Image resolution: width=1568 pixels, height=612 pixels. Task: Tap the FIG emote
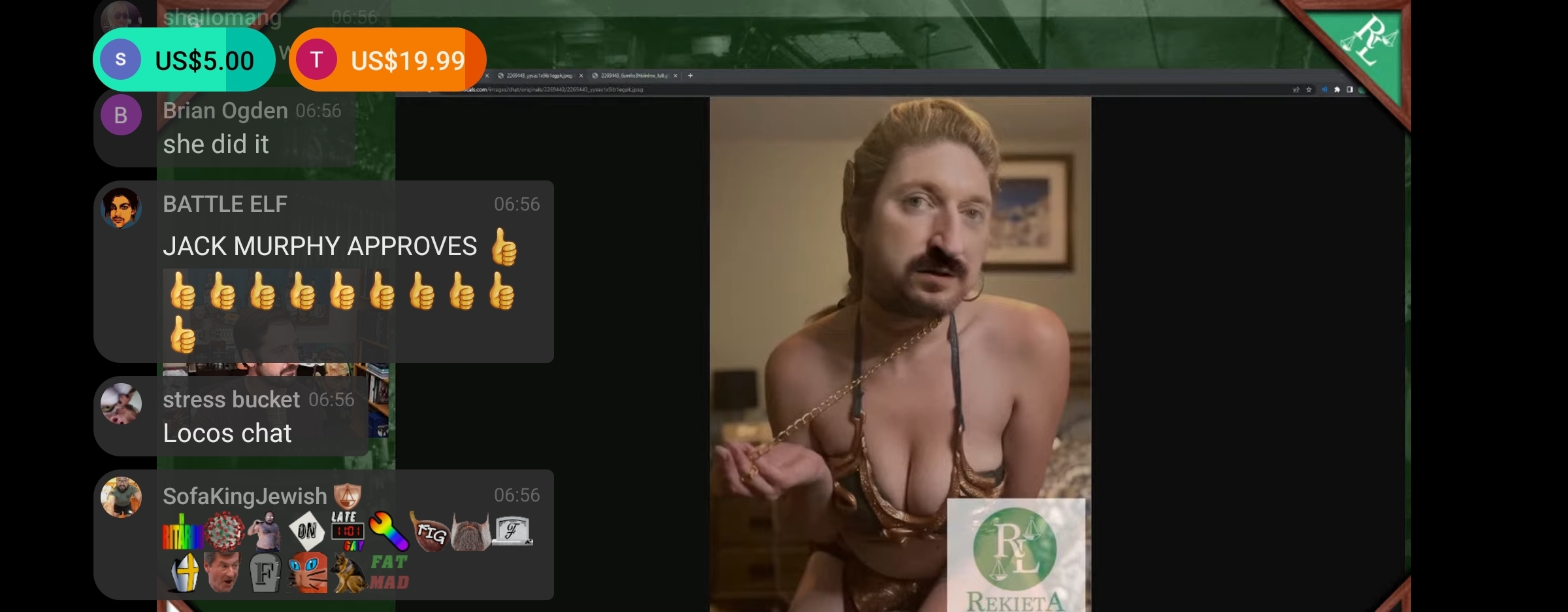coord(429,531)
